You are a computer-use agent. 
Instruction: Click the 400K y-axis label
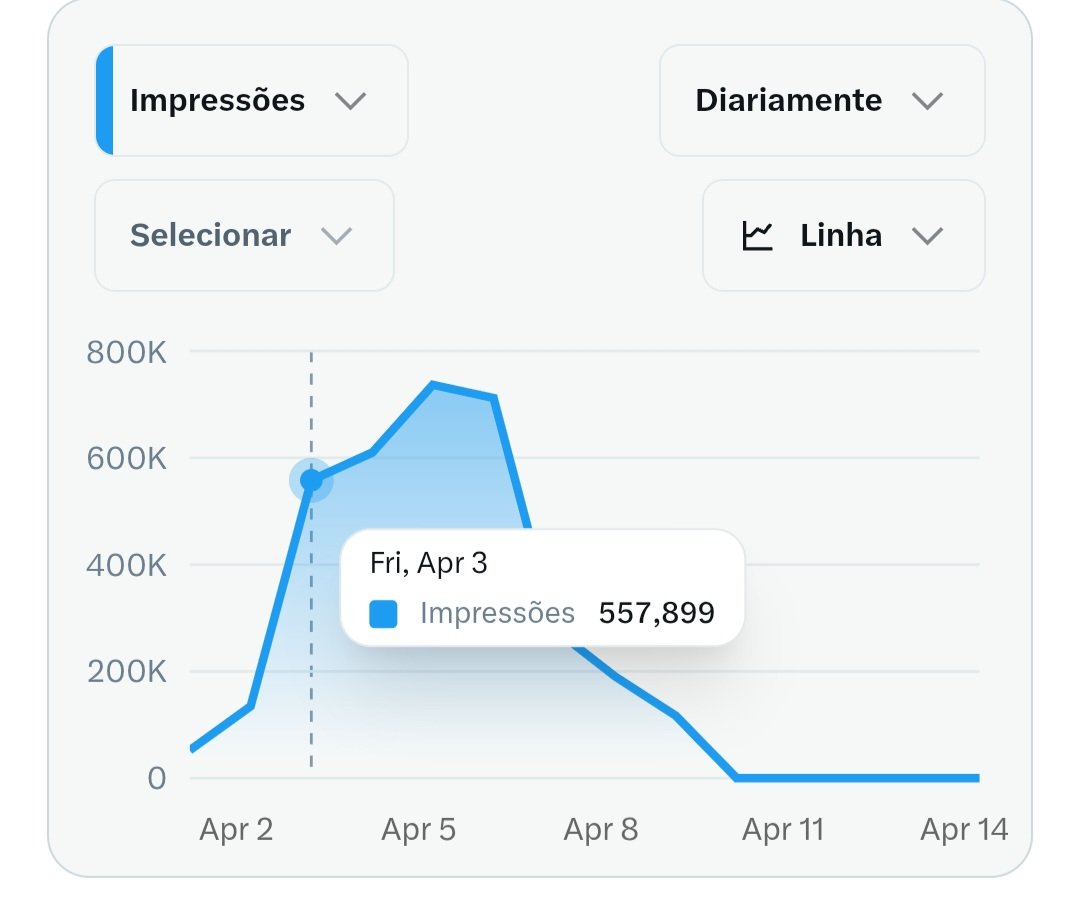127,565
